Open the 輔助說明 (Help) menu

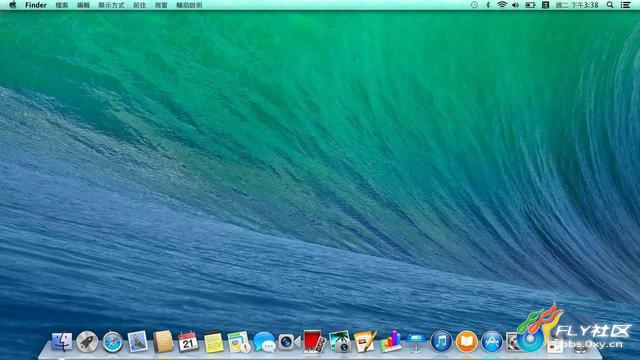(x=189, y=5)
